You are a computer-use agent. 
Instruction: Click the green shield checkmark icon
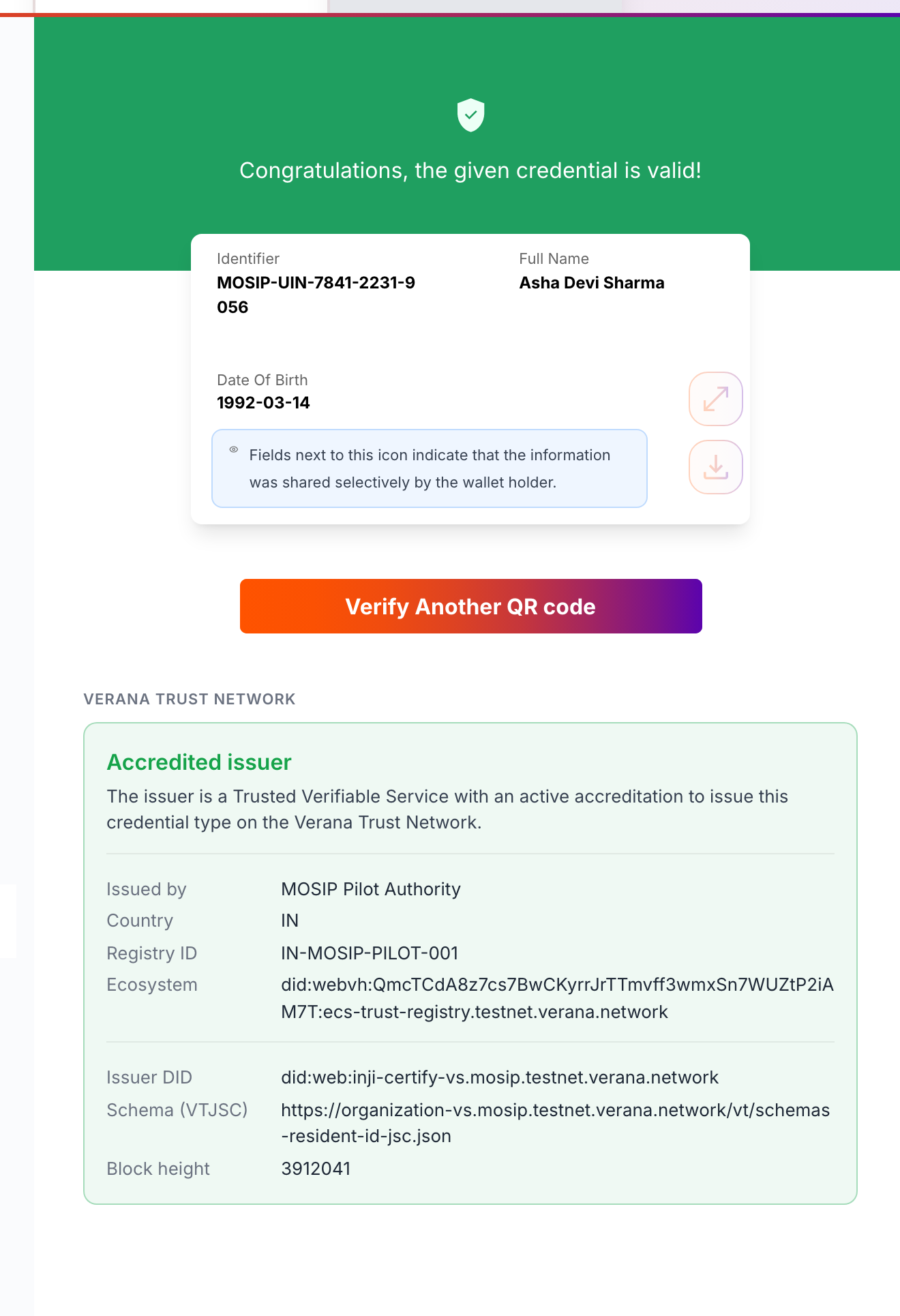pyautogui.click(x=470, y=115)
